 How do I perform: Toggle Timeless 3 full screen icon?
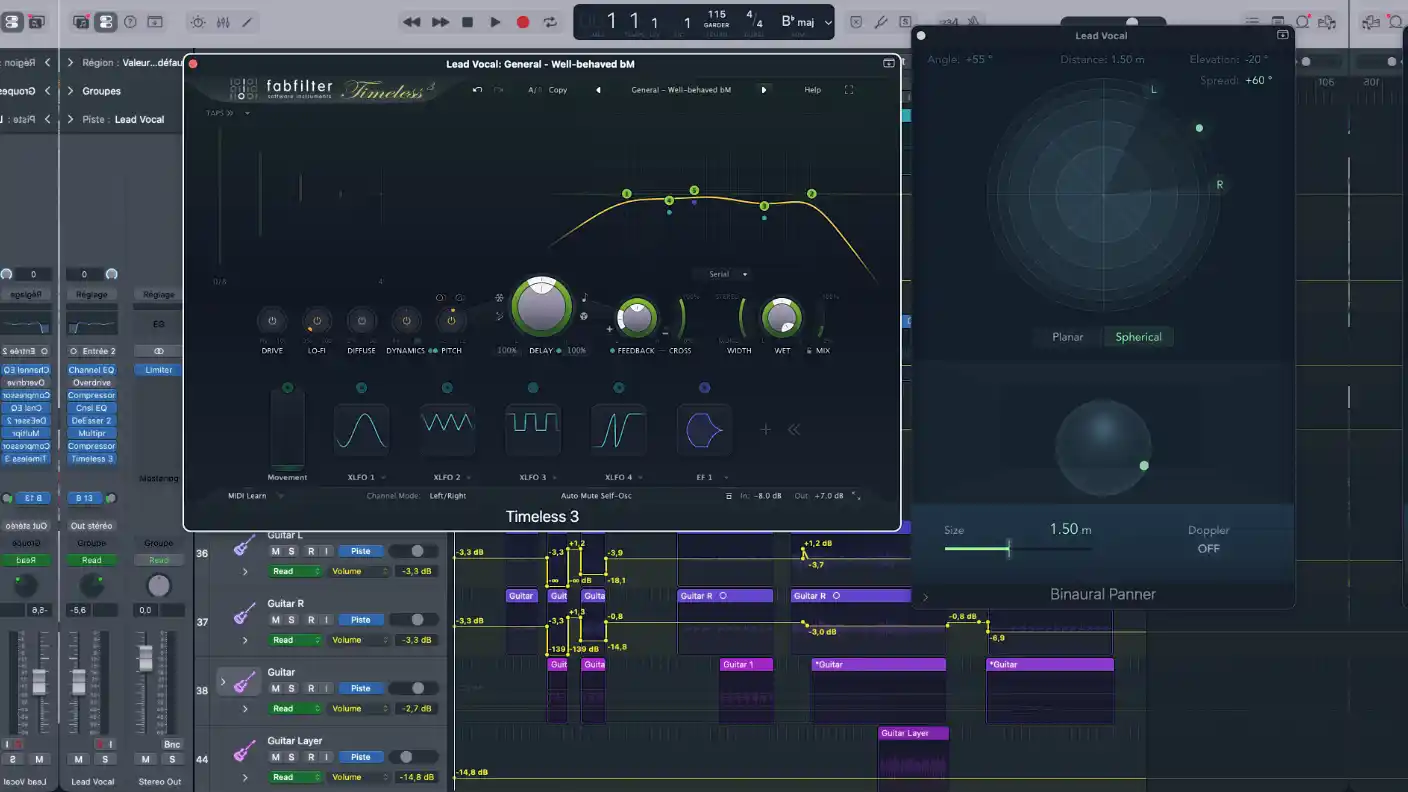(x=849, y=90)
